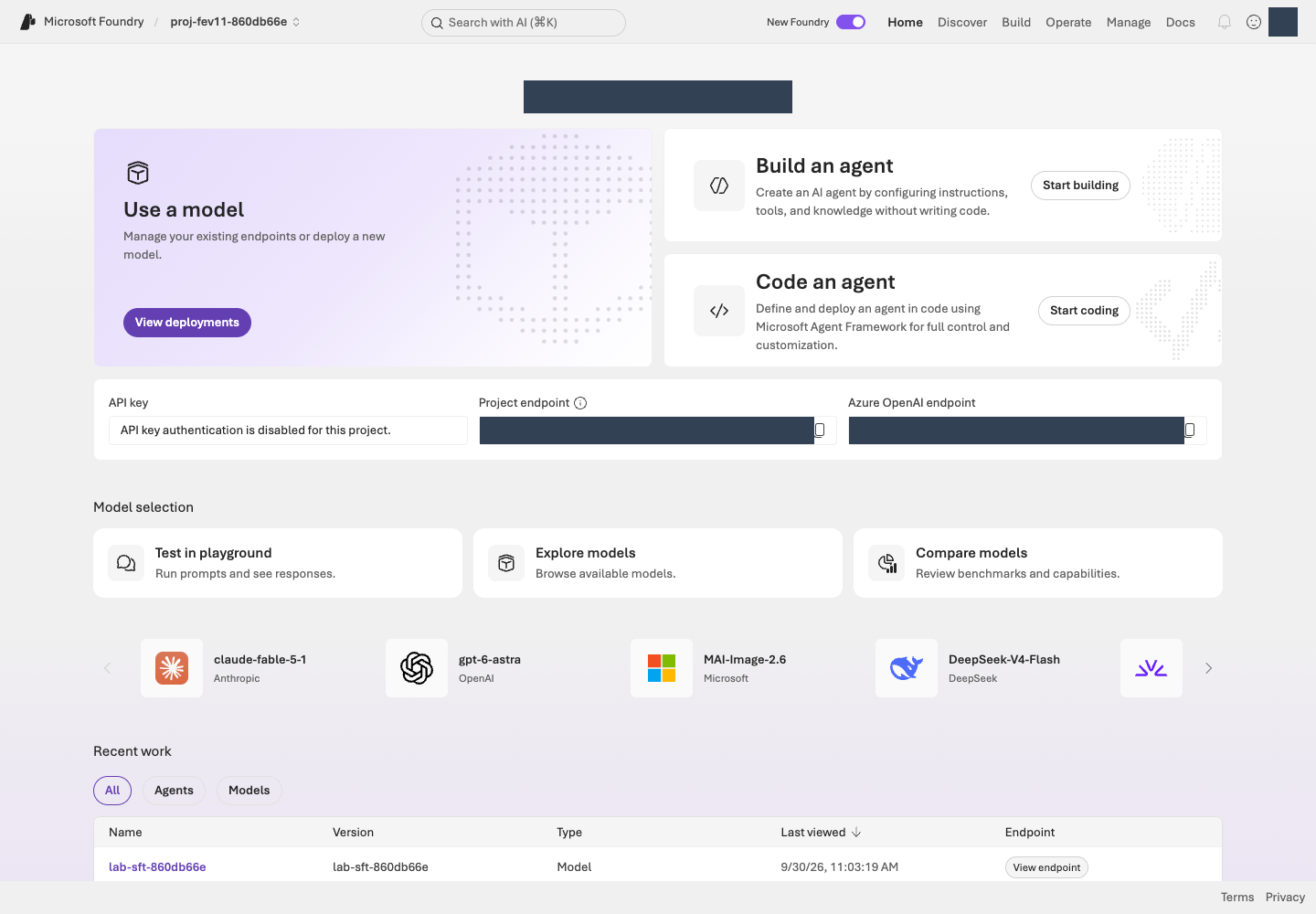The width and height of the screenshot is (1316, 914).
Task: Click the Project endpoint info icon
Action: pyautogui.click(x=580, y=403)
